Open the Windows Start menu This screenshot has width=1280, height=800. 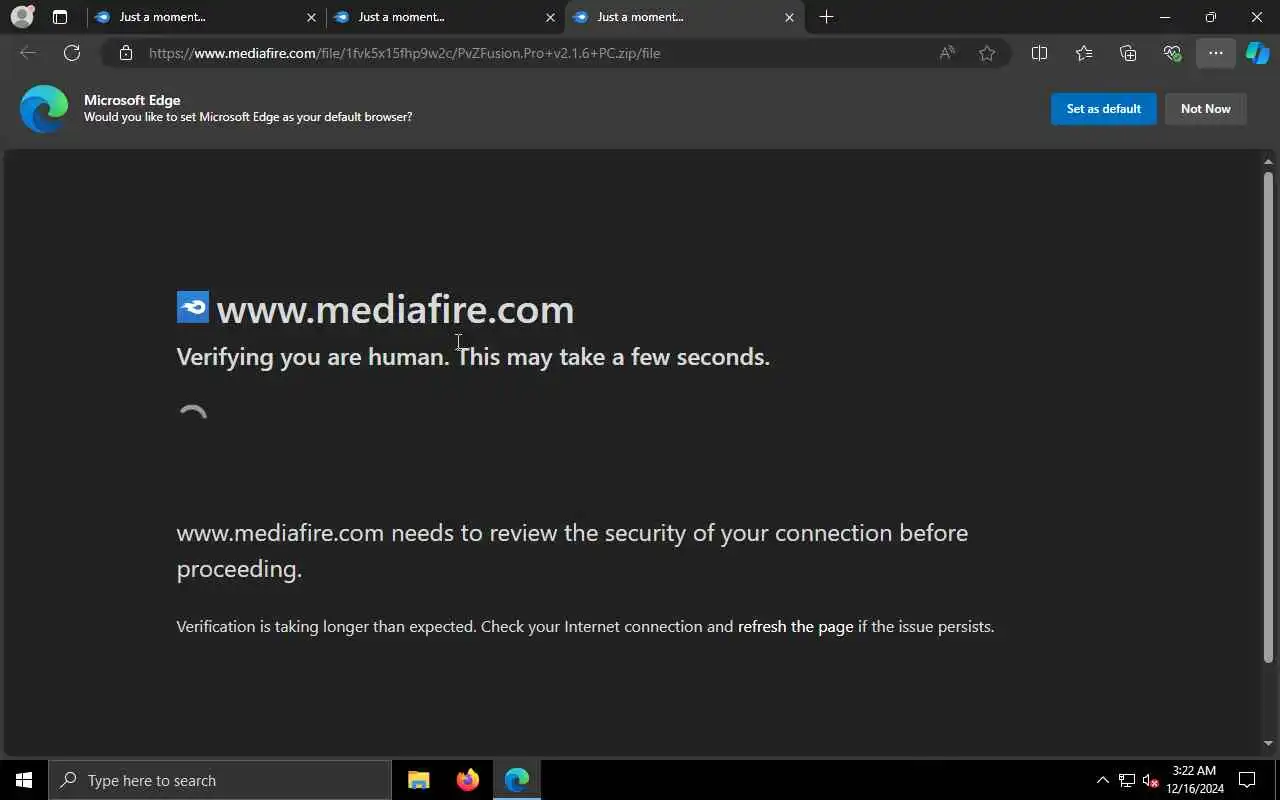click(x=24, y=780)
